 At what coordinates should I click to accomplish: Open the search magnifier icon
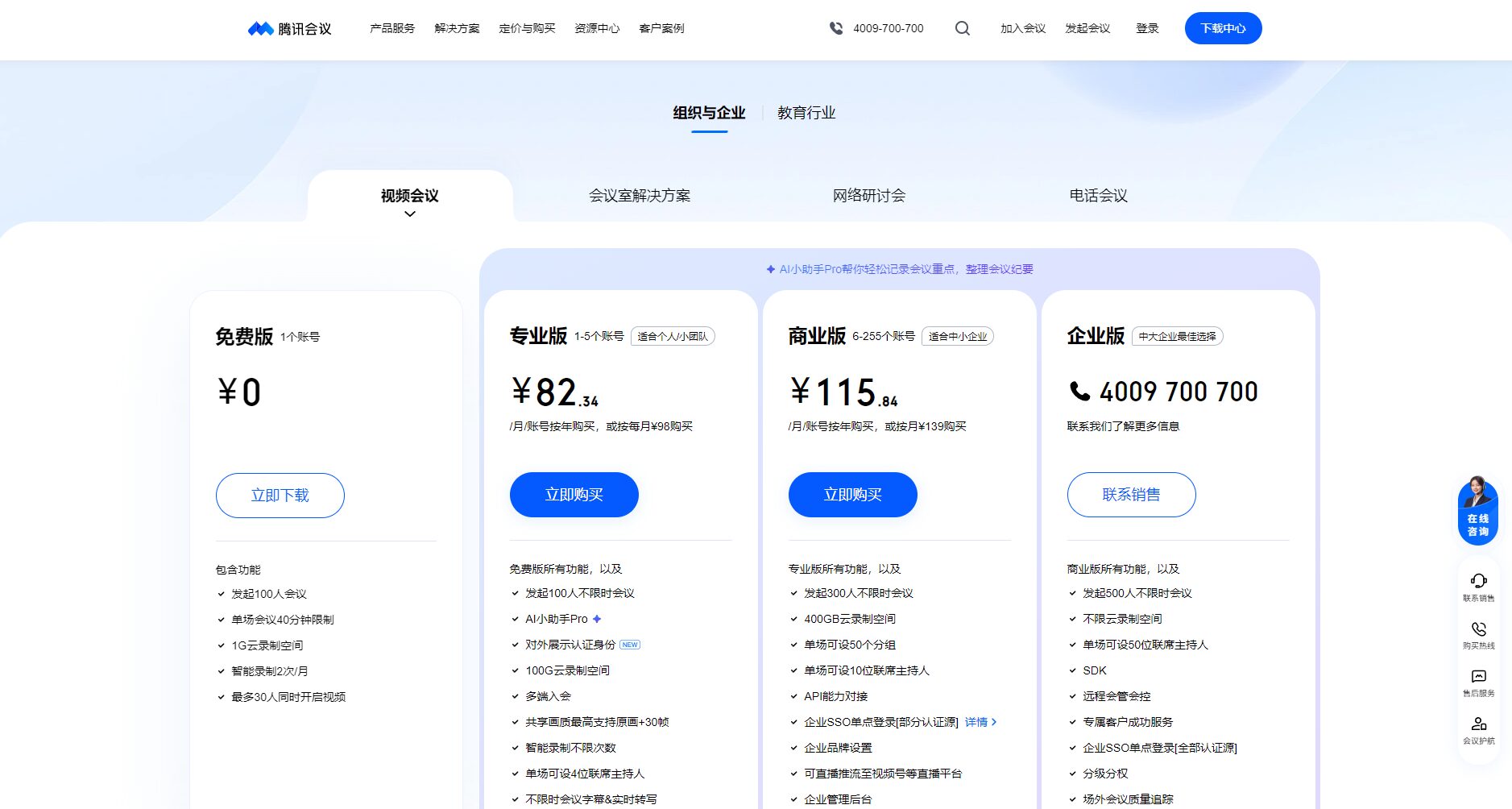[962, 28]
